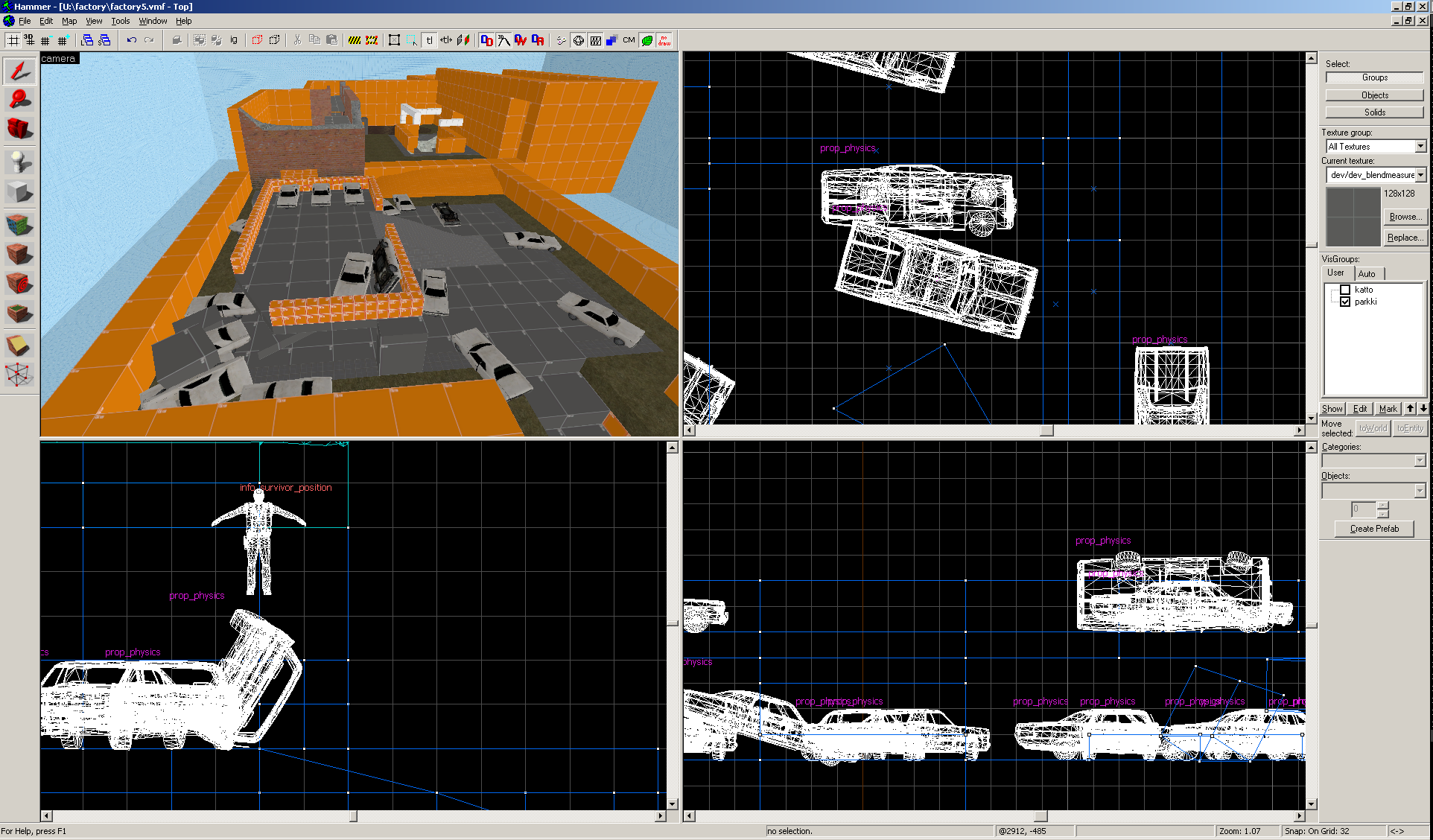Expand the Categories combo box
Viewport: 1433px width, 840px height.
1420,461
